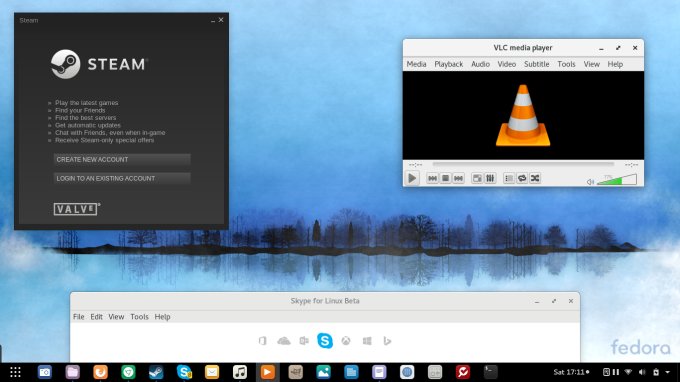Click the Bing icon in Skype

pyautogui.click(x=387, y=341)
